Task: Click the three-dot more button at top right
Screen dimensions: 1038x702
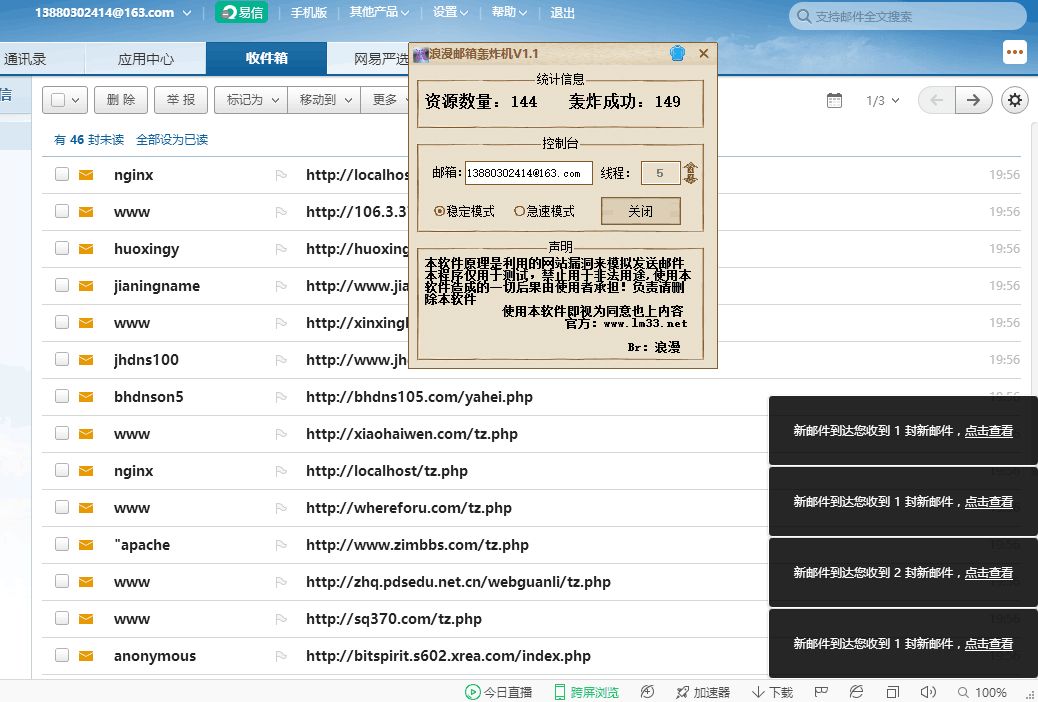Action: (x=1015, y=52)
